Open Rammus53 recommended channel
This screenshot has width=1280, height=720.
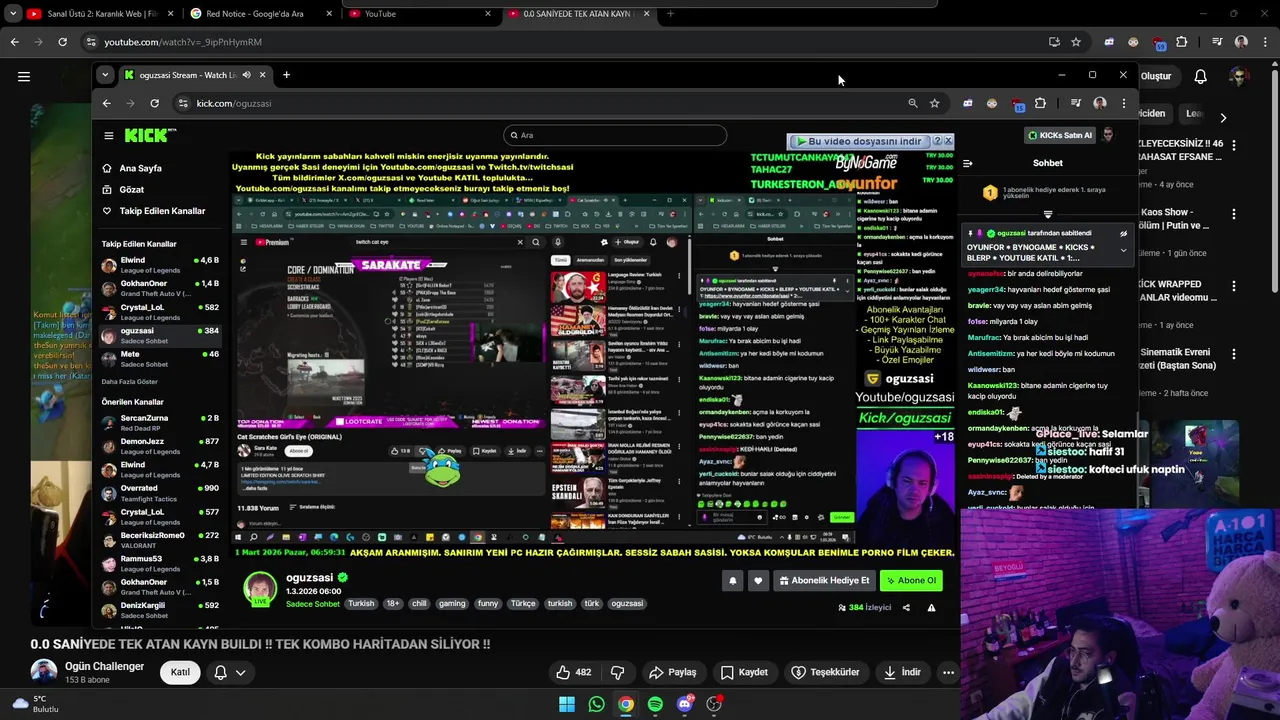click(x=160, y=563)
